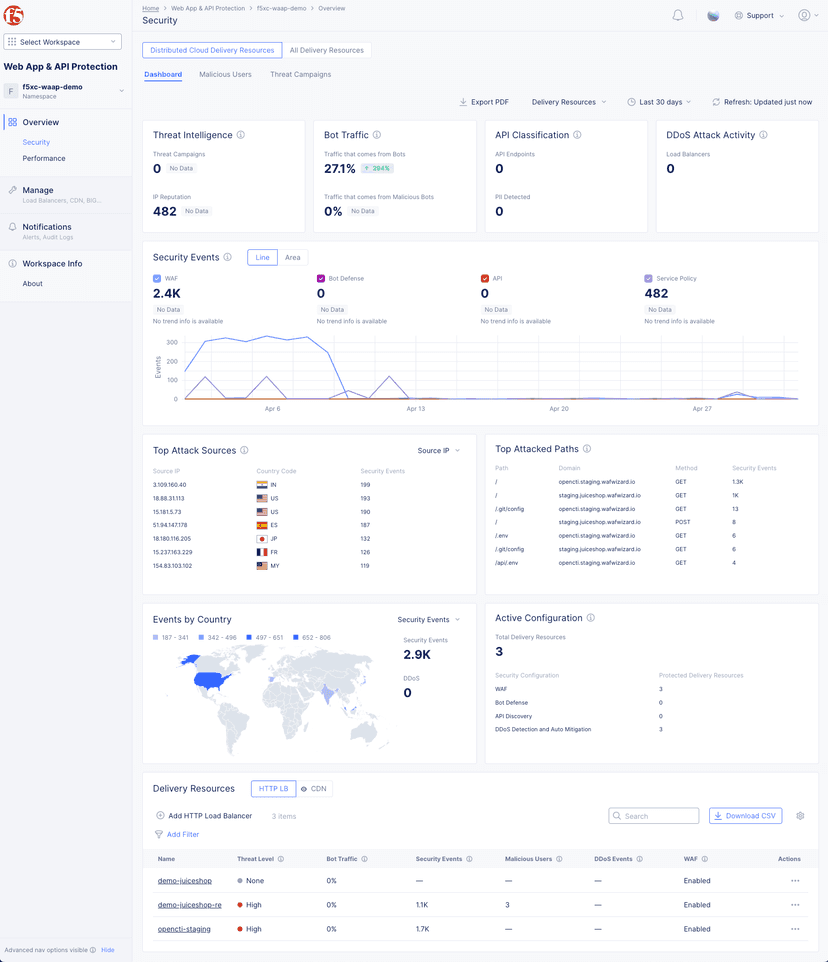Toggle the Bot Defense checkbox
Viewport: 828px width, 962px height.
tap(321, 279)
